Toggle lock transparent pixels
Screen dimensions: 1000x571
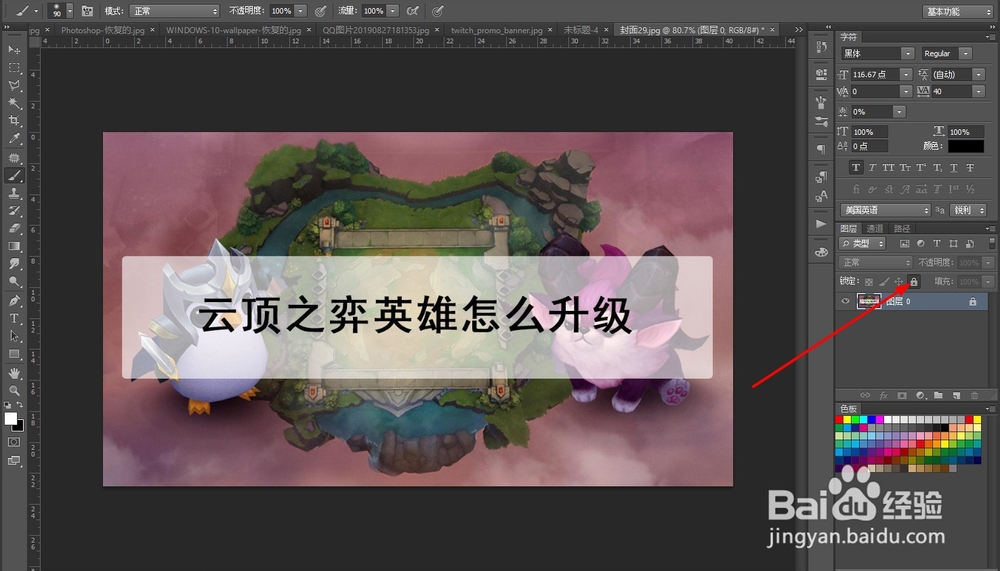pos(869,281)
